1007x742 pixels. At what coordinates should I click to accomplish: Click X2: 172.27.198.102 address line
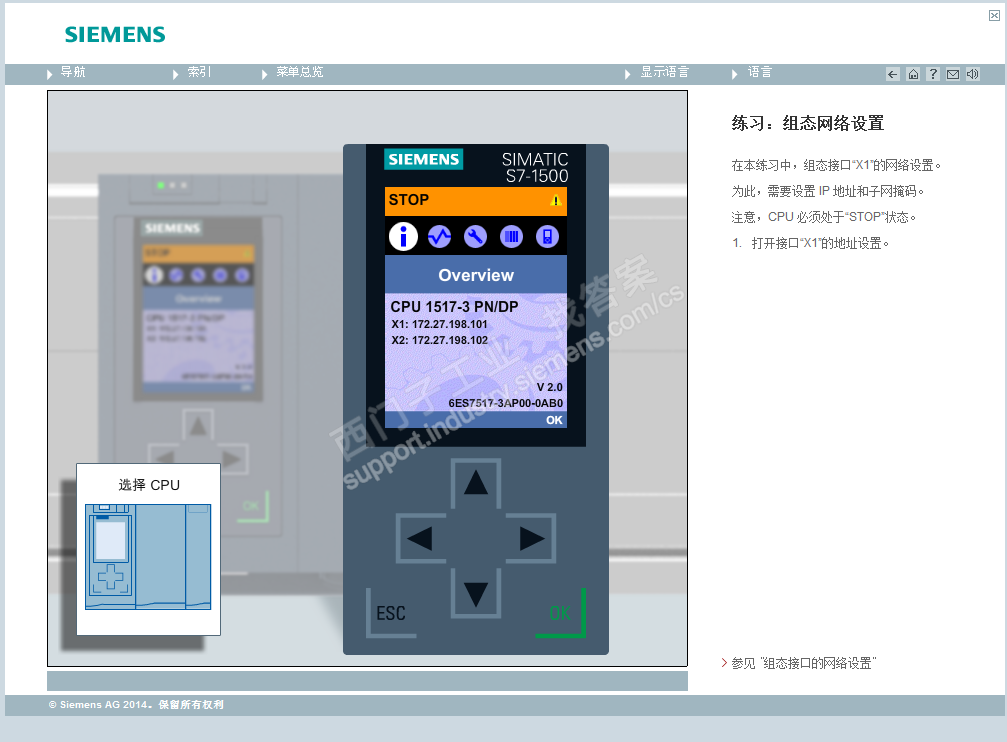[x=439, y=340]
